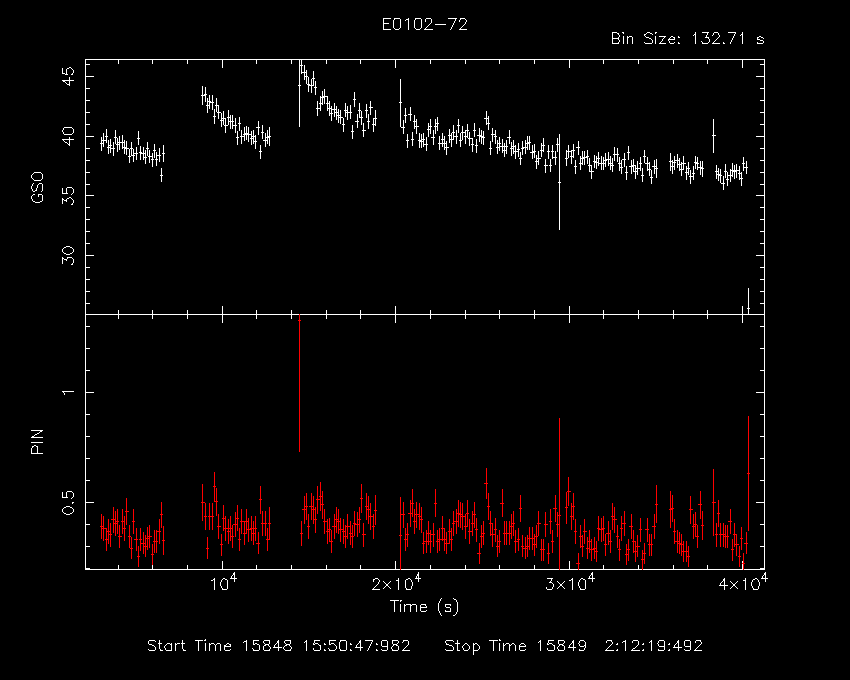Viewport: 850px width, 680px height.
Task: Click the GSO axis value 45
Action: tap(69, 76)
